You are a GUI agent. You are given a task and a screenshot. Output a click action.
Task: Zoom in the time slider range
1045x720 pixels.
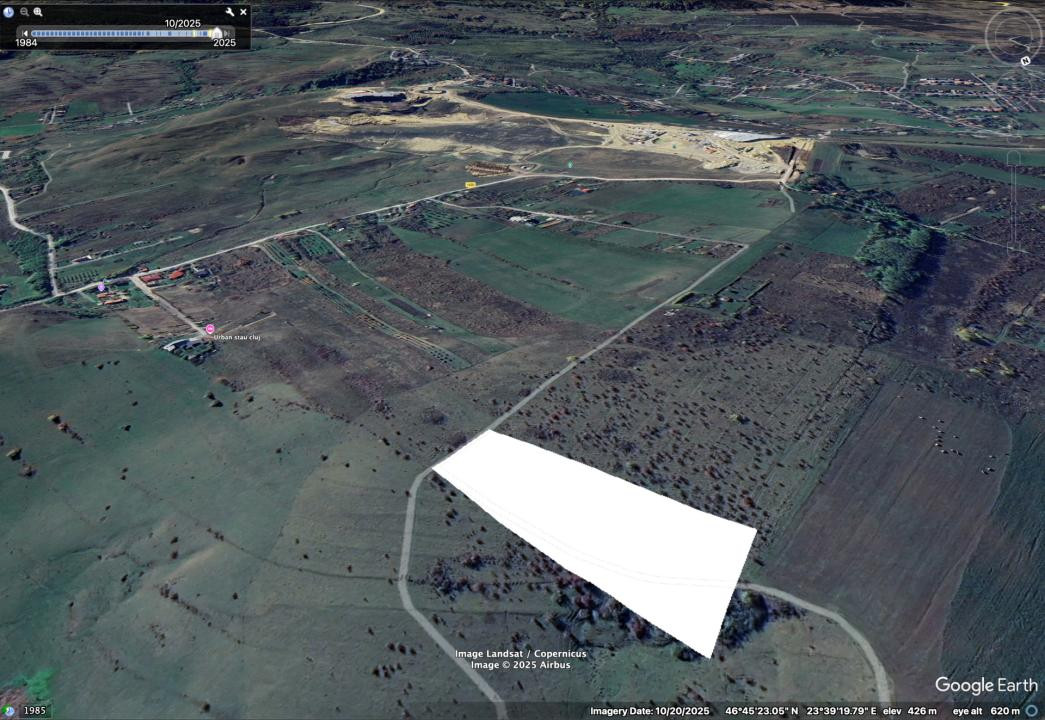38,12
